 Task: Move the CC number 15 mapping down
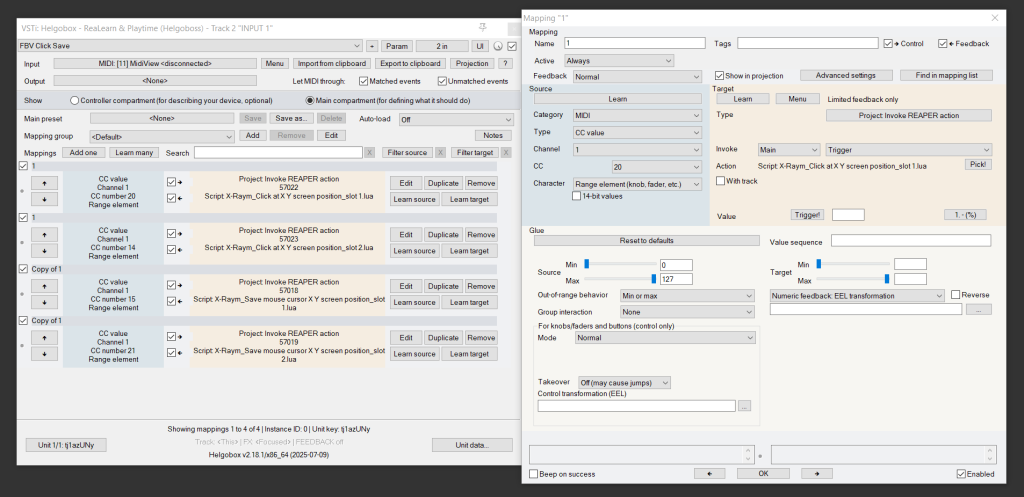click(44, 302)
